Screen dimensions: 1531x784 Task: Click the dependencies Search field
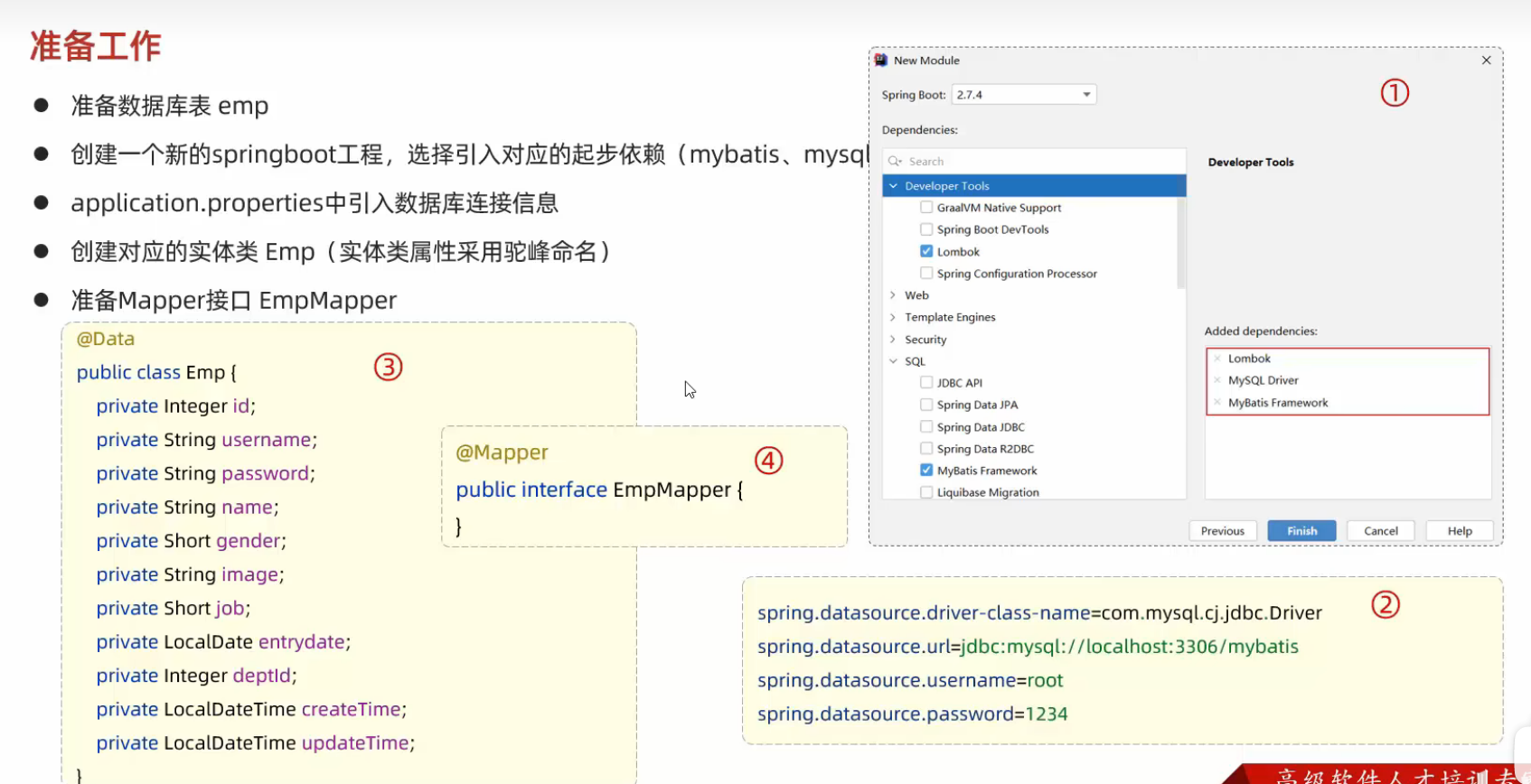click(x=1039, y=161)
